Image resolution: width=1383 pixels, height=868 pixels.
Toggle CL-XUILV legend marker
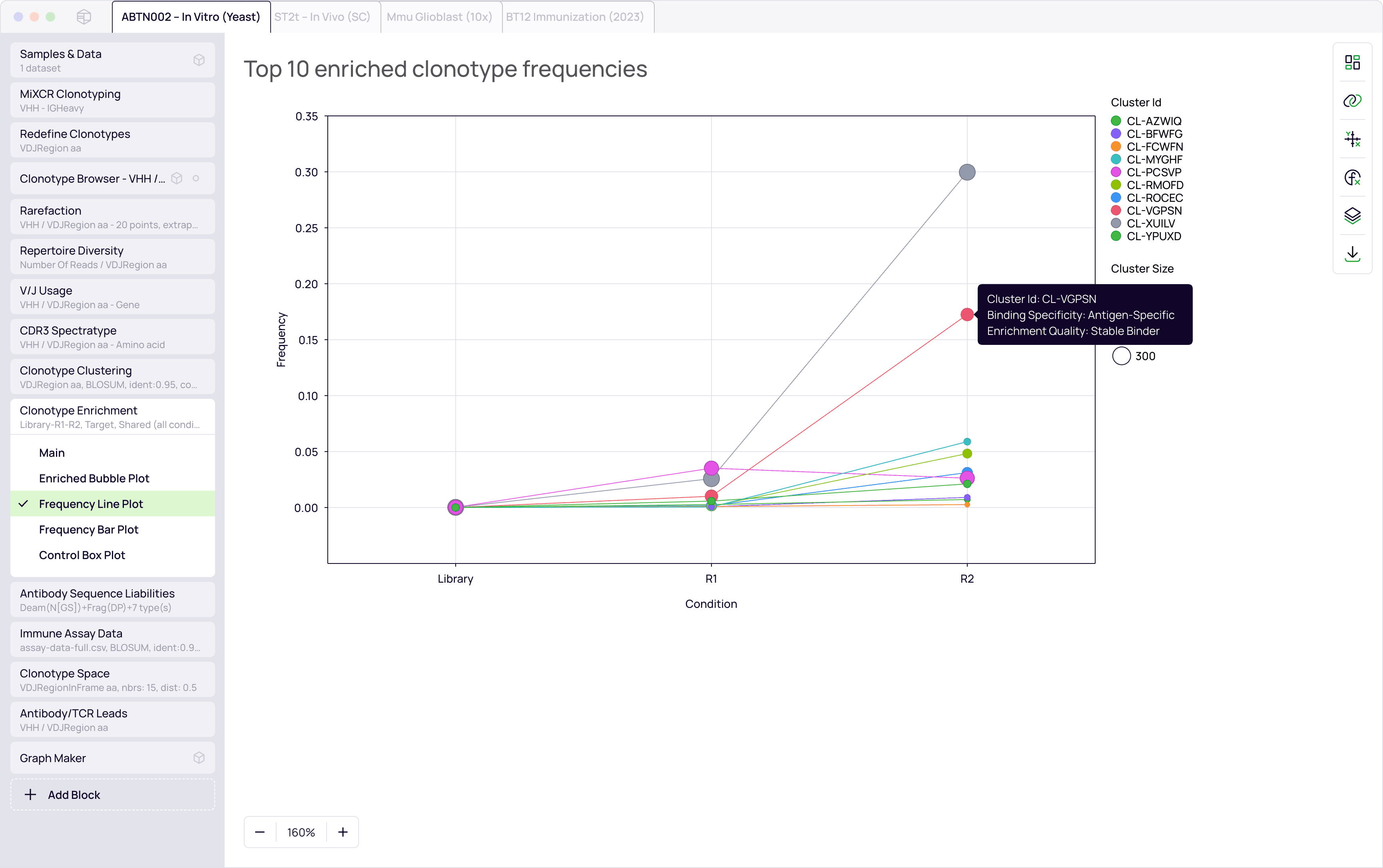click(1116, 223)
